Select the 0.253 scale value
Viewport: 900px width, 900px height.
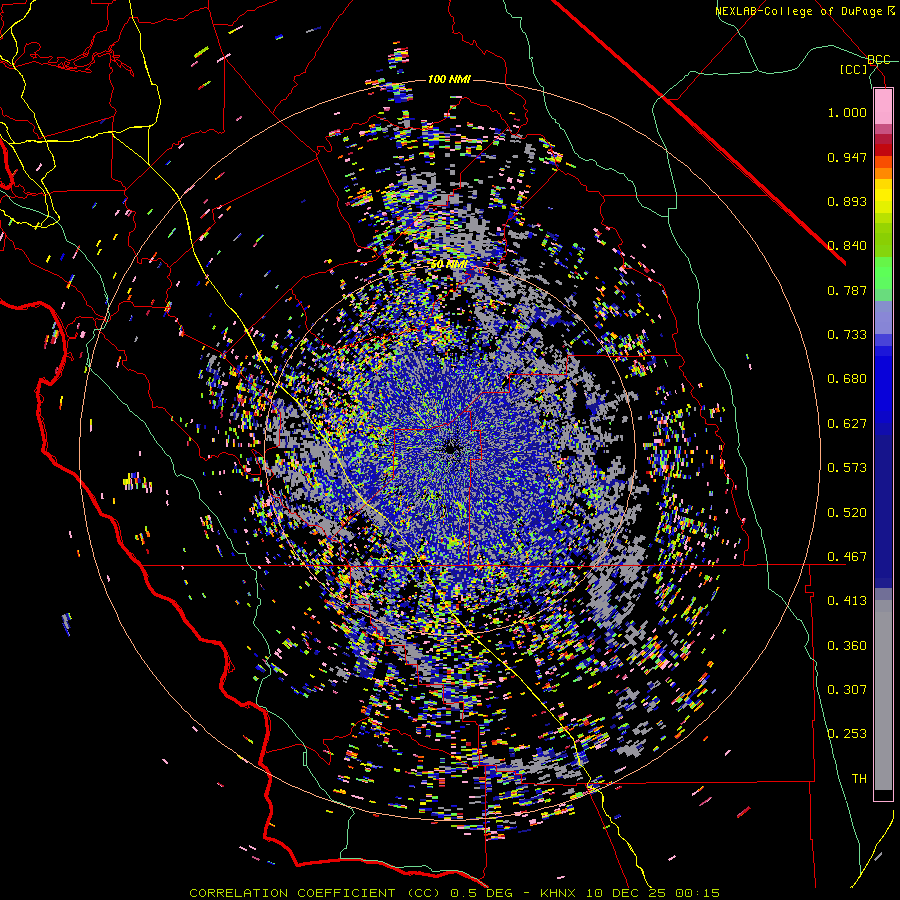847,734
